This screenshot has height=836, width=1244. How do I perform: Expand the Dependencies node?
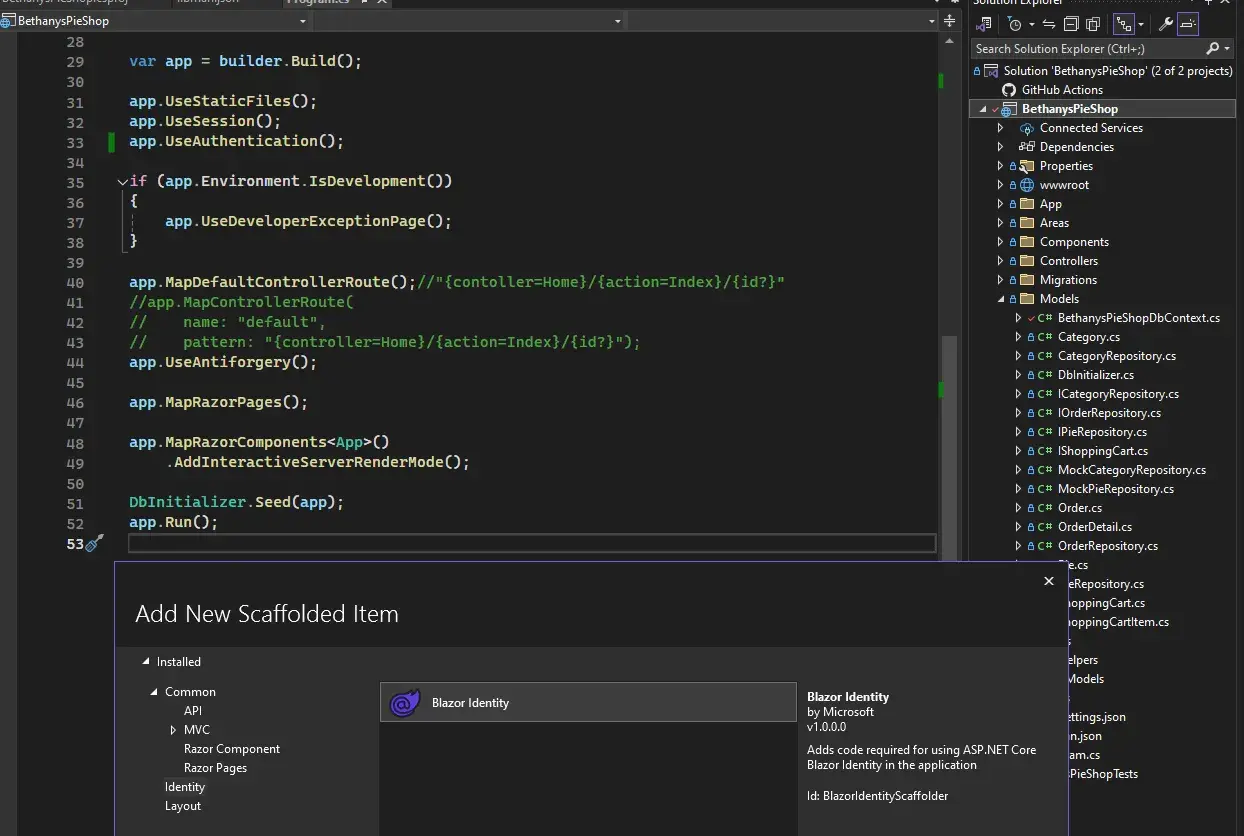click(1000, 147)
